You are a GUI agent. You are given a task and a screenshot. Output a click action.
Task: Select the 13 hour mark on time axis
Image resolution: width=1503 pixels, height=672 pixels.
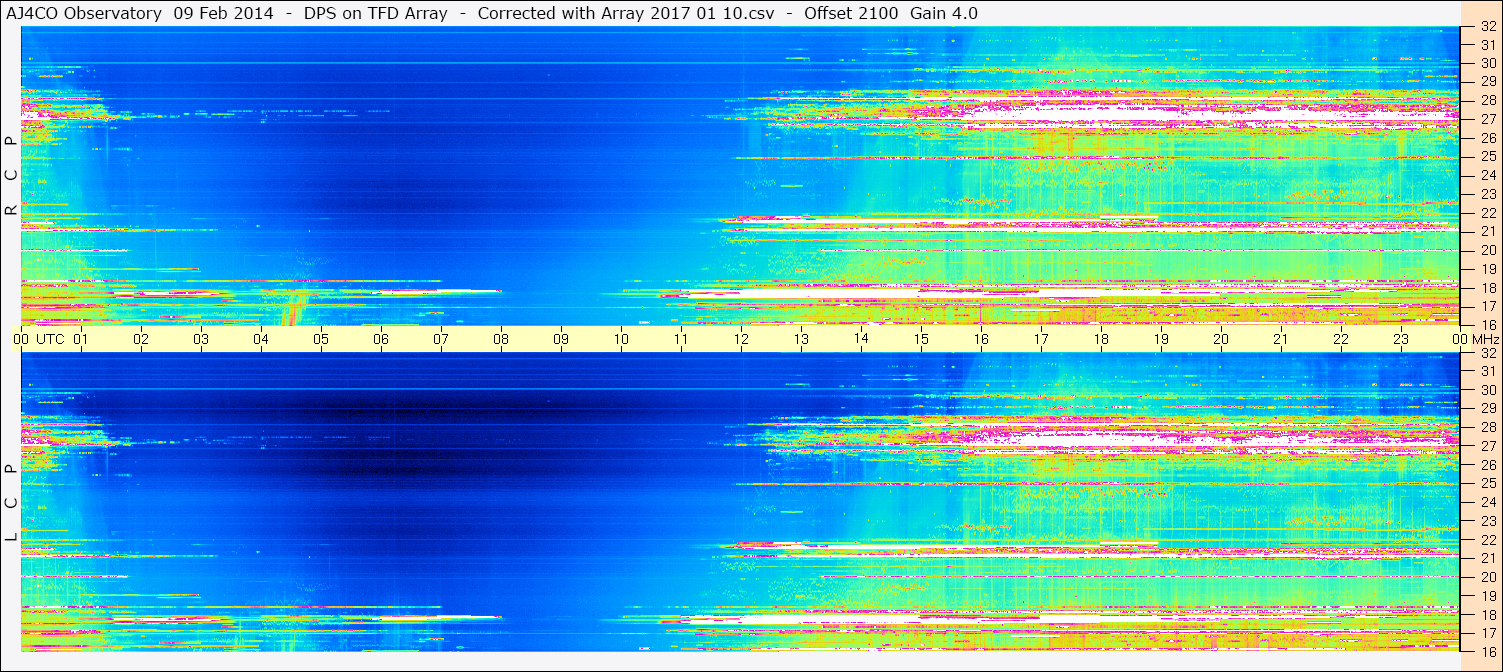click(801, 339)
